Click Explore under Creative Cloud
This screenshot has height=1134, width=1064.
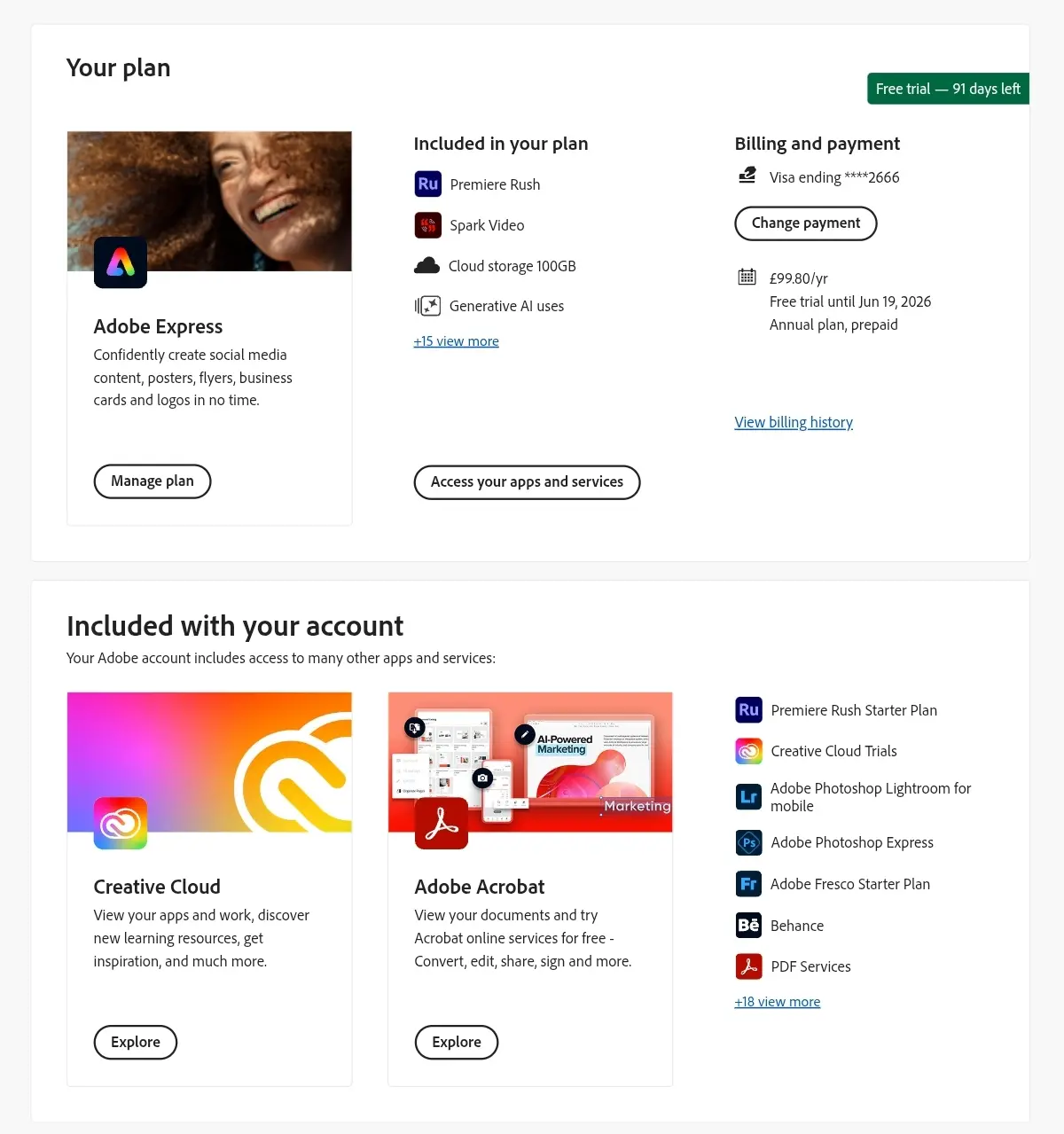[x=136, y=1043]
